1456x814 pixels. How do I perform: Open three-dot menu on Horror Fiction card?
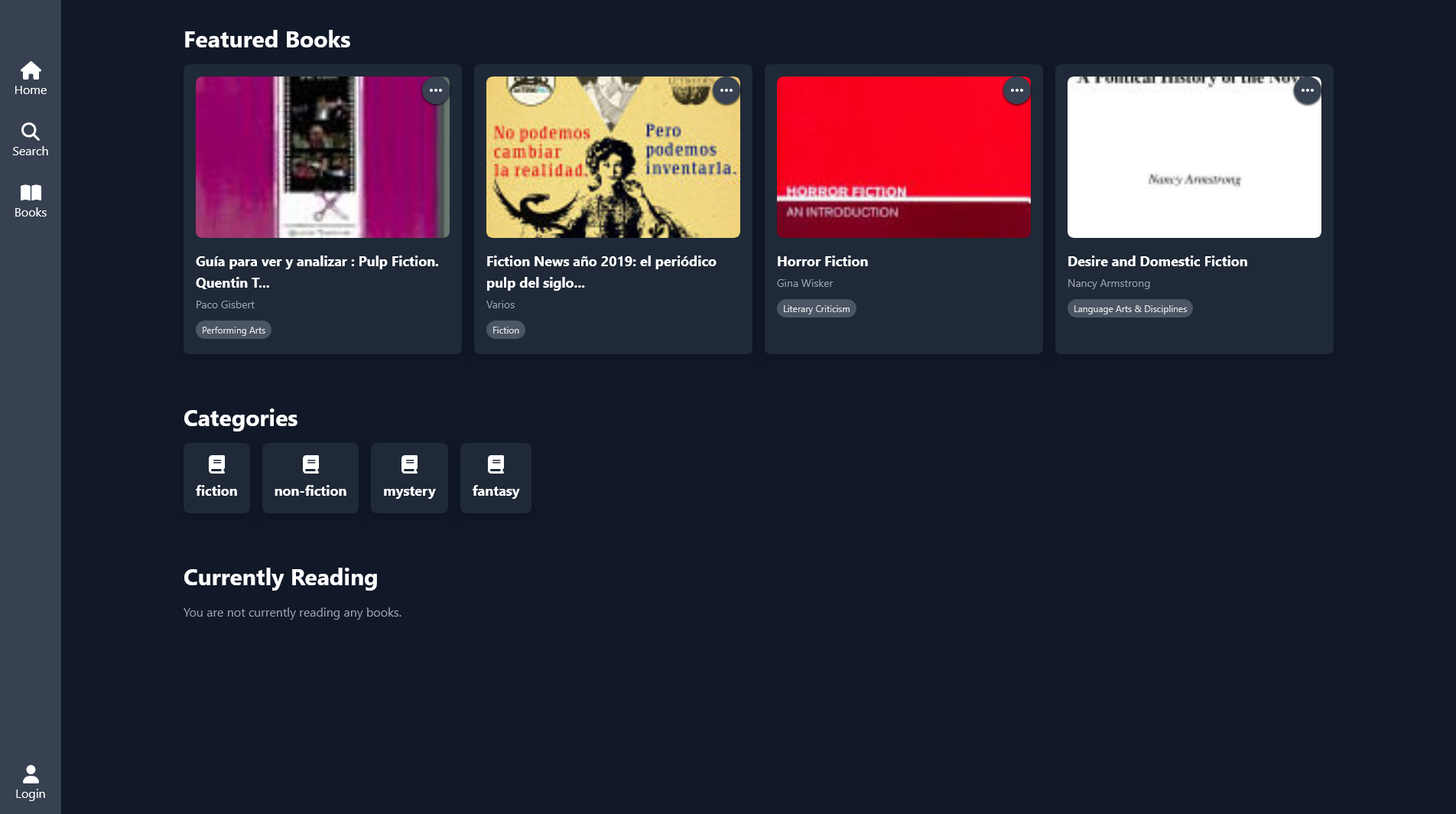pos(1017,90)
